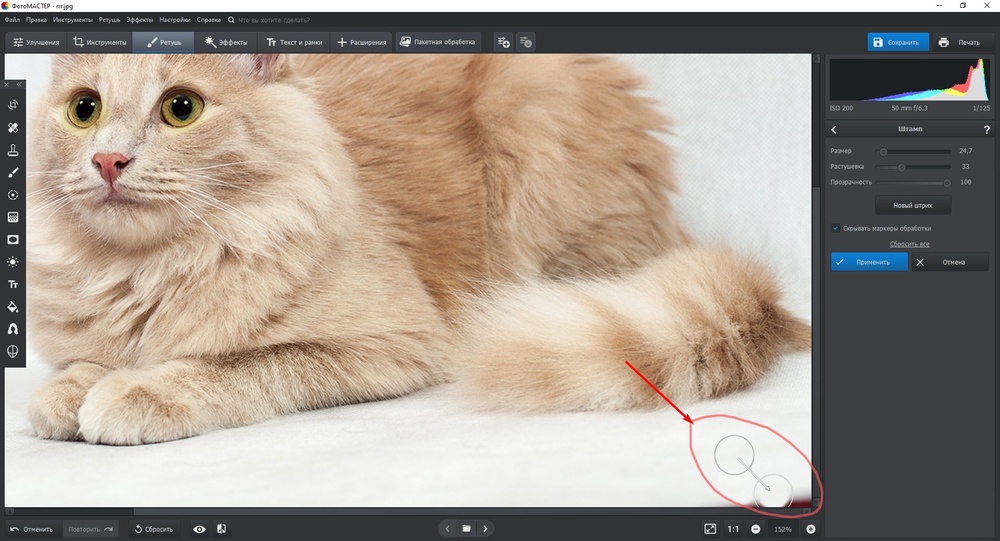Choose the brush tool in left sidebar

[13, 173]
